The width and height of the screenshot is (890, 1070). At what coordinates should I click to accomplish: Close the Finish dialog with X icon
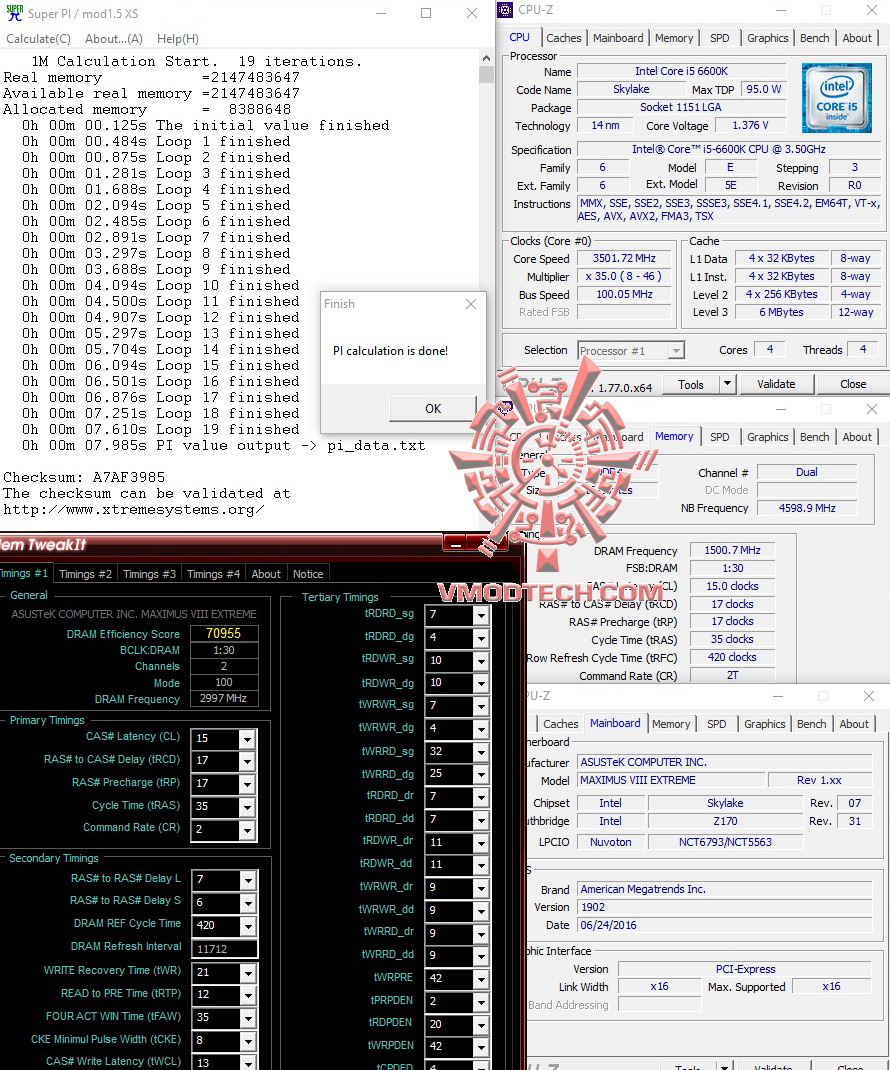pos(471,304)
